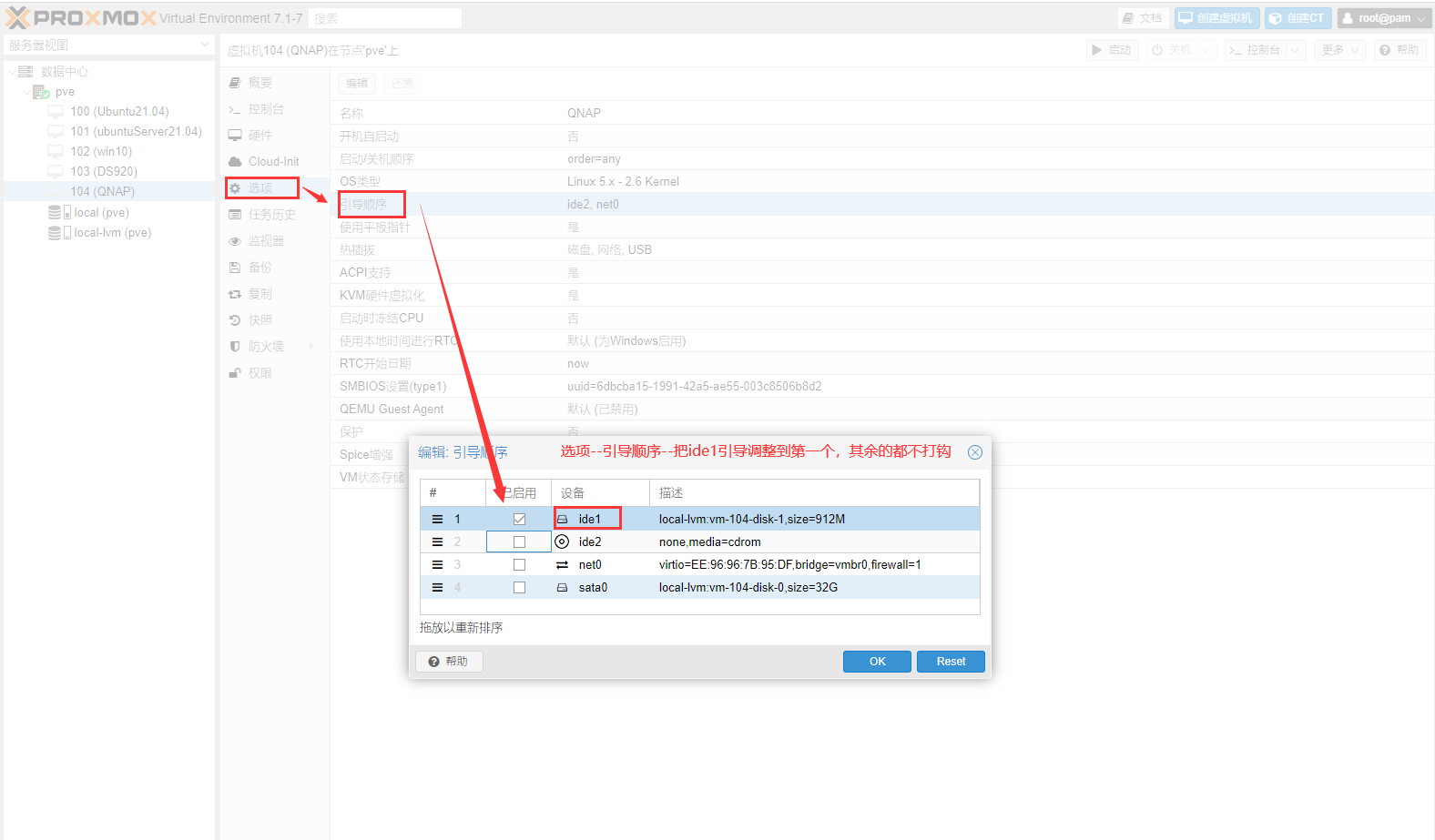This screenshot has height=840, width=1435.
Task: Click the search field in header
Action: tap(385, 18)
